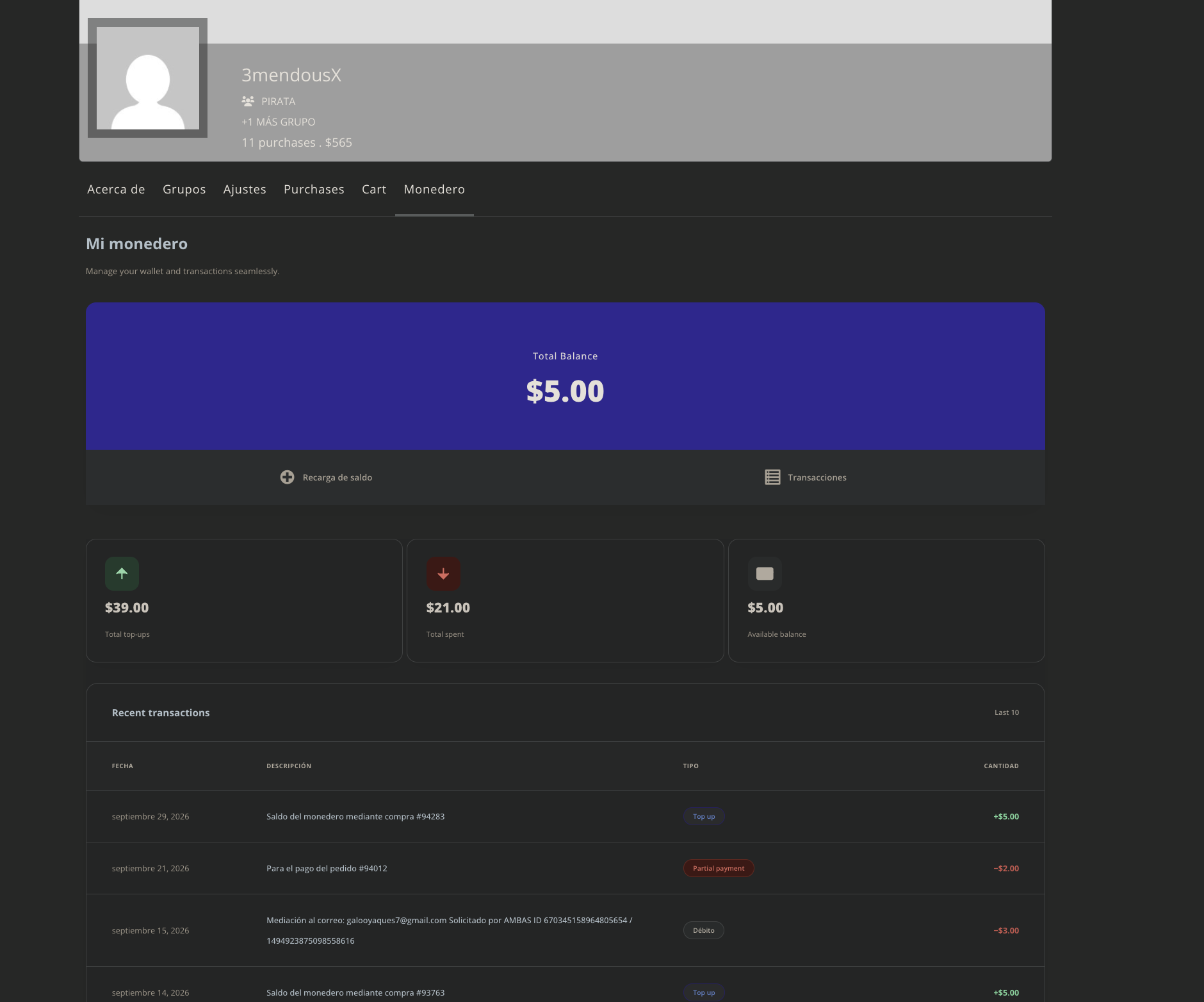Click the DESCRIPCIÓN column header
This screenshot has height=1002, width=1204.
tap(289, 766)
